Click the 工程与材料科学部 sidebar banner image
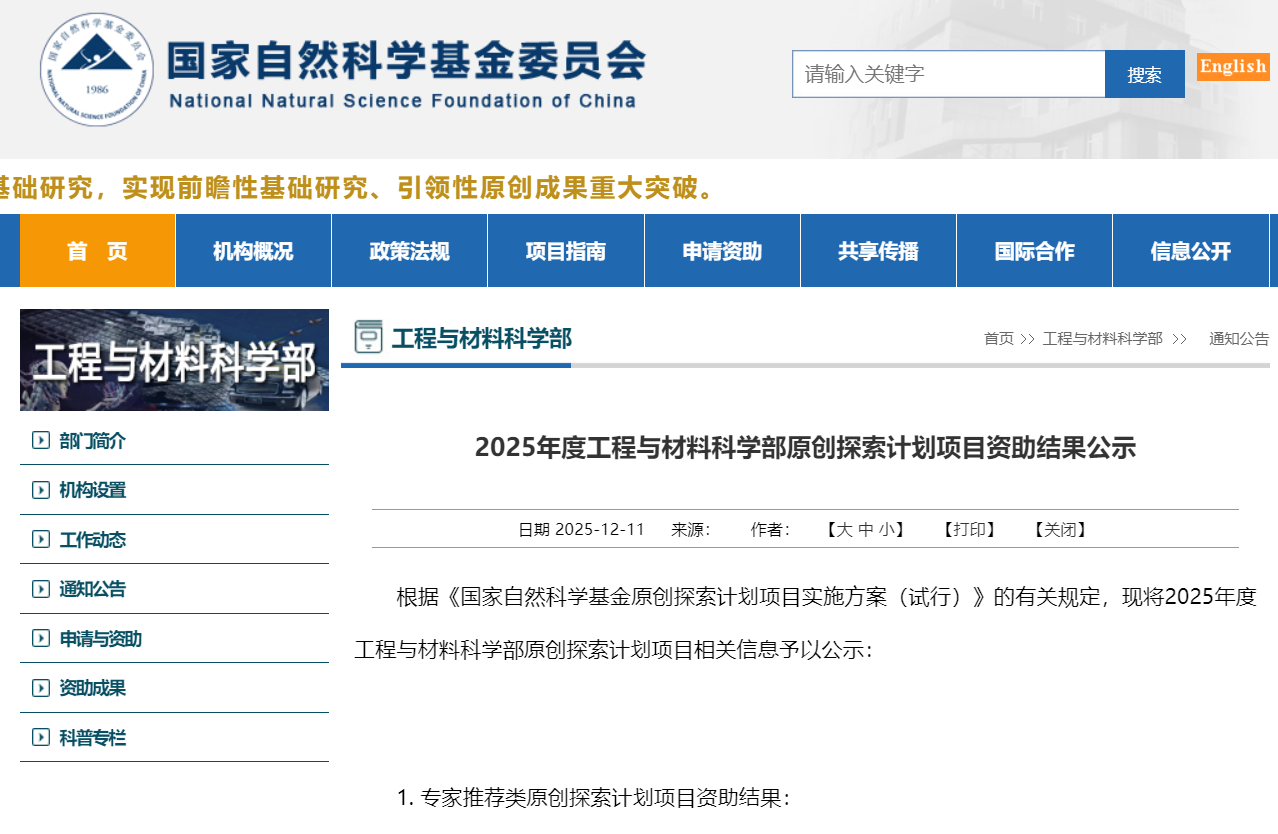This screenshot has width=1278, height=834. point(174,360)
